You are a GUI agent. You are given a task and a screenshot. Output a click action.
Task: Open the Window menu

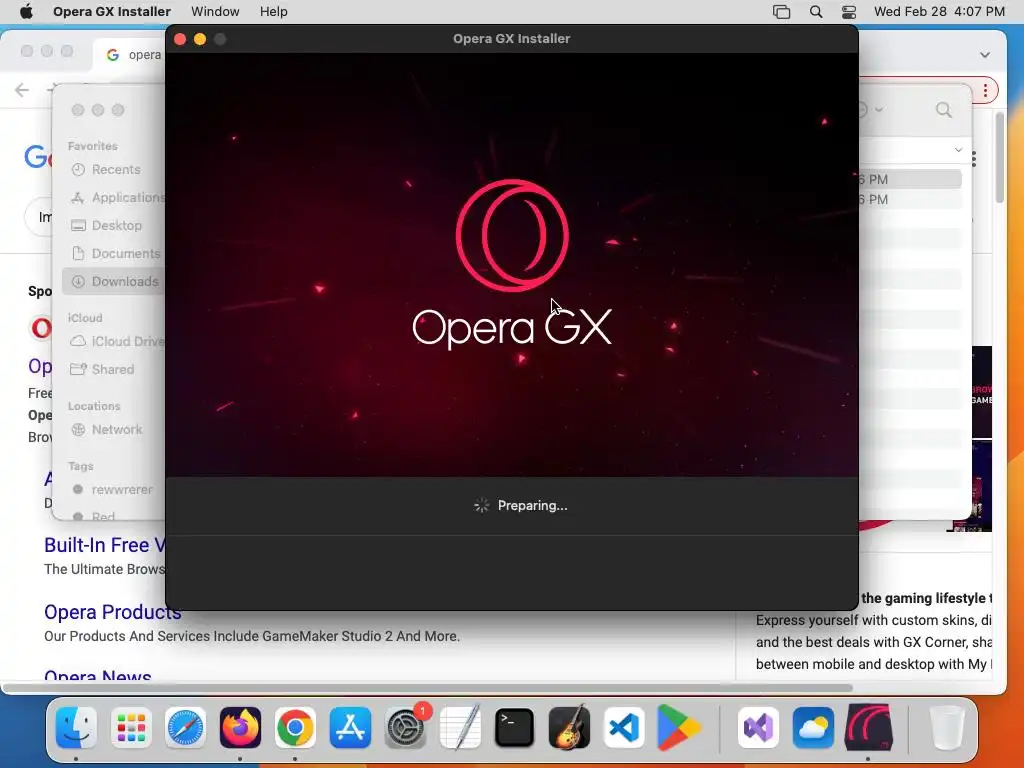click(x=215, y=12)
